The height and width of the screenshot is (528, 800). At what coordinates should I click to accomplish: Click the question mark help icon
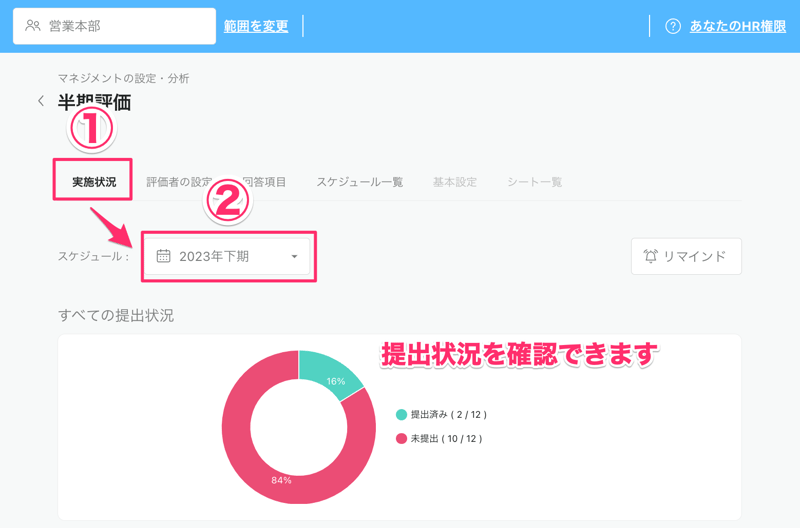(x=673, y=26)
